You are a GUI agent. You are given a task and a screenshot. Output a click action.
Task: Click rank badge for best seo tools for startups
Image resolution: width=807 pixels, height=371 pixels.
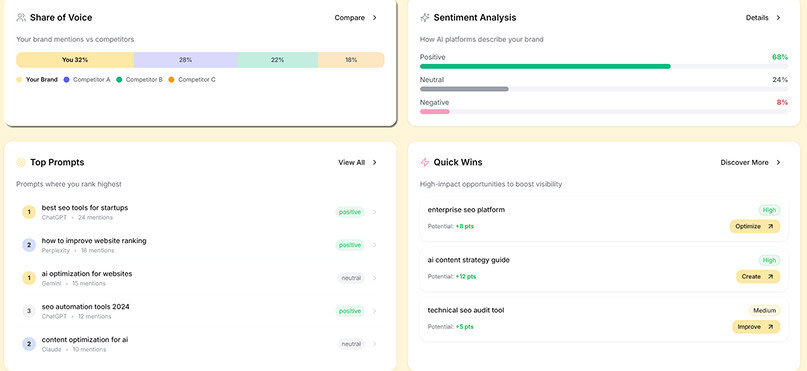click(29, 212)
